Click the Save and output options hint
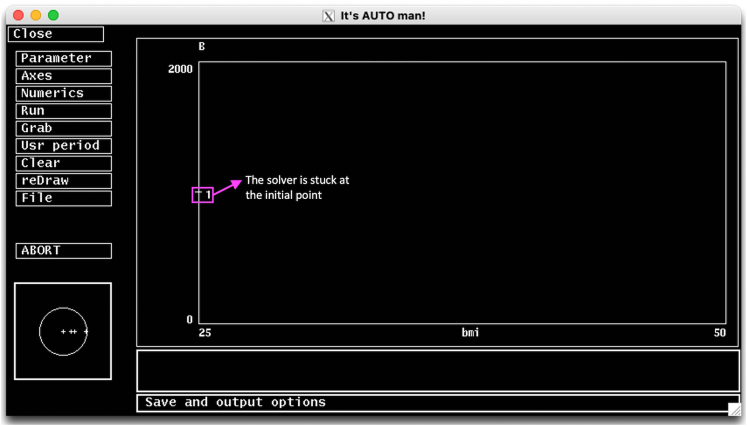747x426 pixels. [235, 402]
